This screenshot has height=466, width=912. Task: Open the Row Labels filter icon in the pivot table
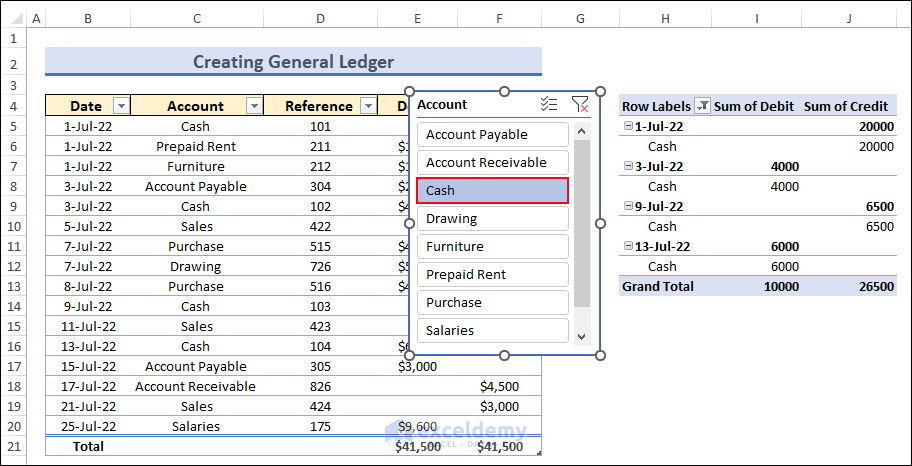(703, 107)
